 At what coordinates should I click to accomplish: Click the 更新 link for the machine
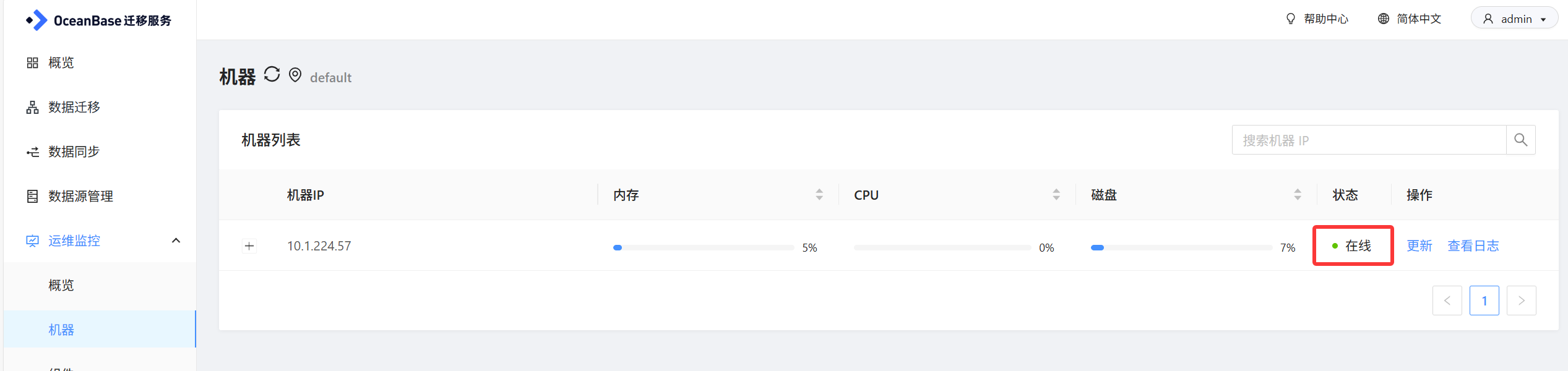pyautogui.click(x=1419, y=246)
